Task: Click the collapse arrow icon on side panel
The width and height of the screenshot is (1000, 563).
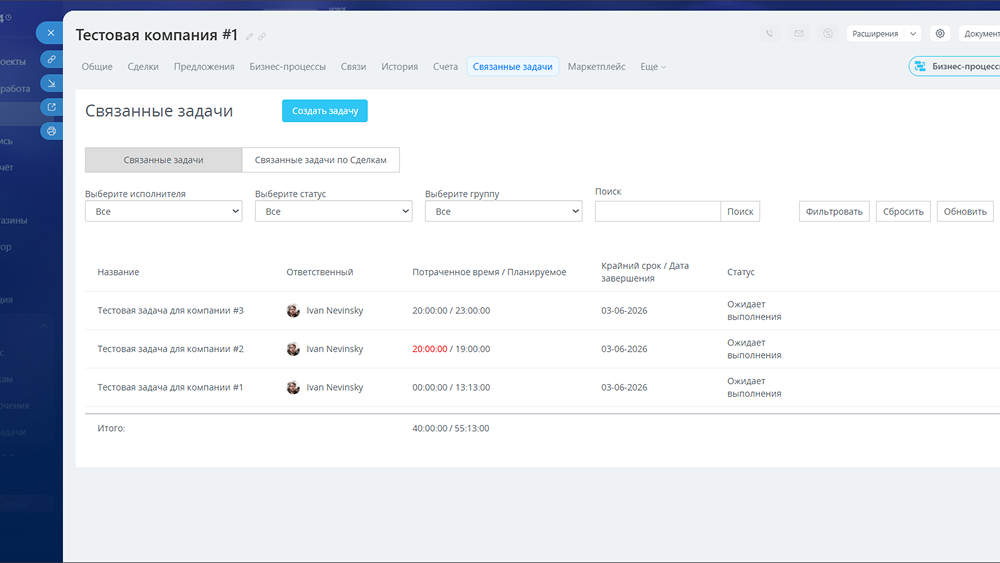Action: [x=52, y=83]
